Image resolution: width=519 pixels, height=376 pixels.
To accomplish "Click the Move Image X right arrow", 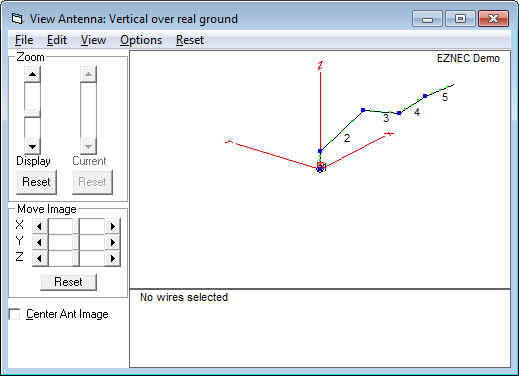I will (113, 226).
